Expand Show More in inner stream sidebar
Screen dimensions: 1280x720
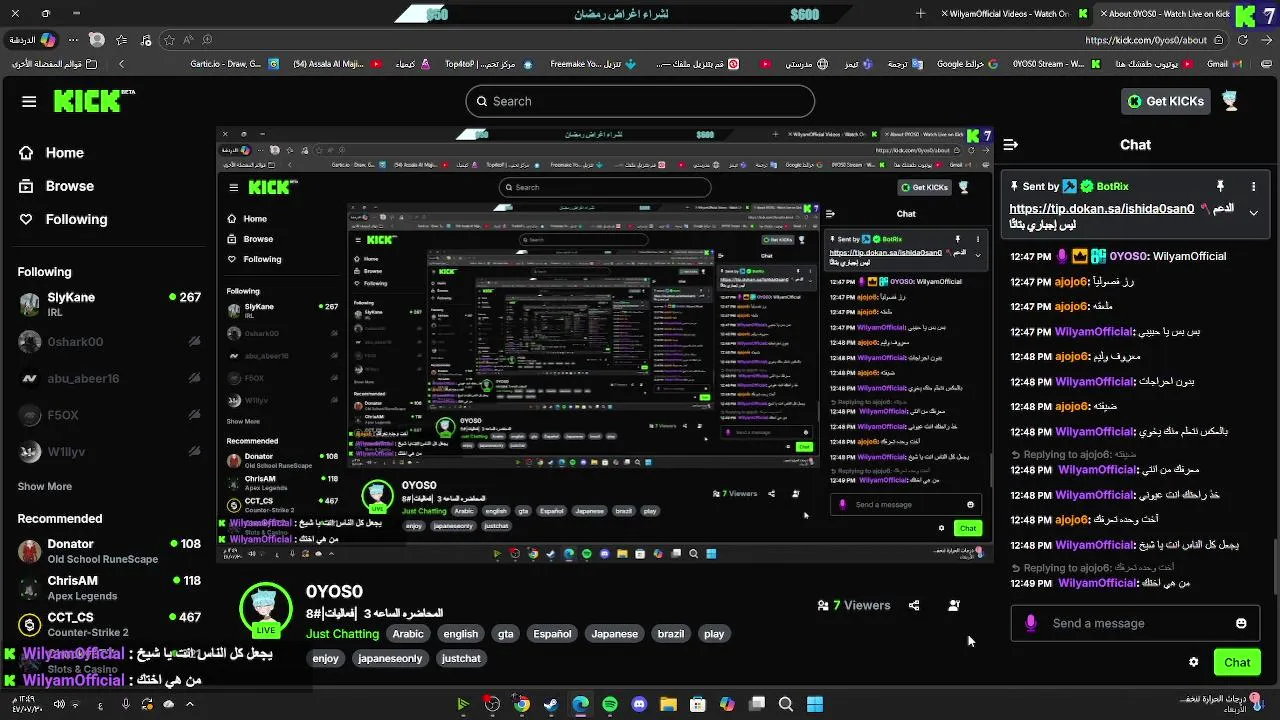pyautogui.click(x=243, y=422)
